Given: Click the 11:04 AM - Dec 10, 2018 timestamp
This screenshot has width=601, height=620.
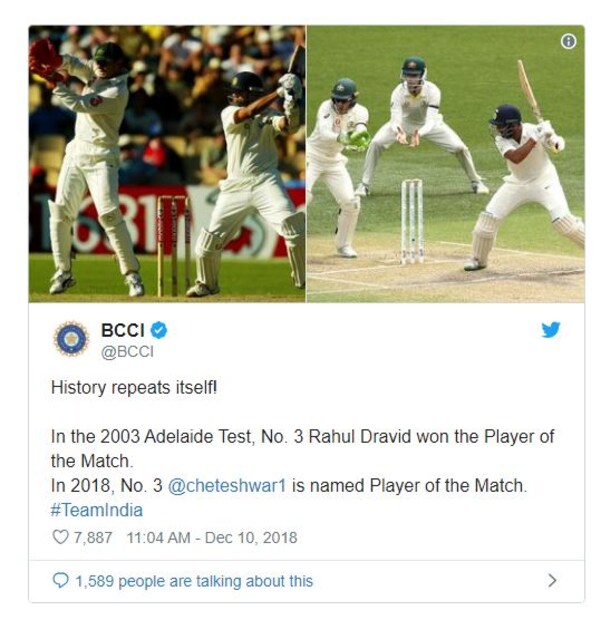Looking at the screenshot, I should coord(212,538).
